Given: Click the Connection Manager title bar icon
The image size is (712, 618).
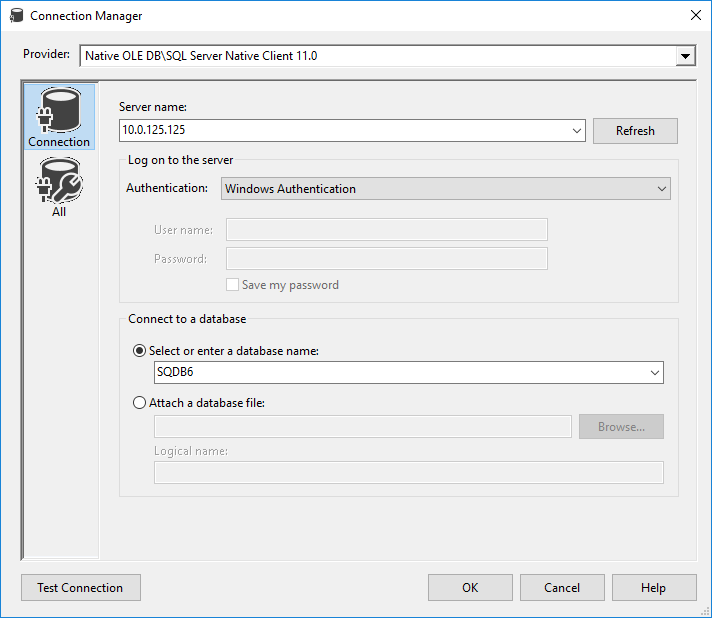Looking at the screenshot, I should [16, 15].
